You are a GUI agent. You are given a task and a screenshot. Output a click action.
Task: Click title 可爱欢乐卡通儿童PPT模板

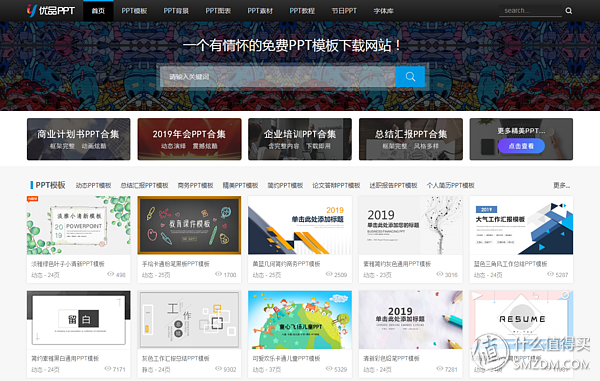286,358
